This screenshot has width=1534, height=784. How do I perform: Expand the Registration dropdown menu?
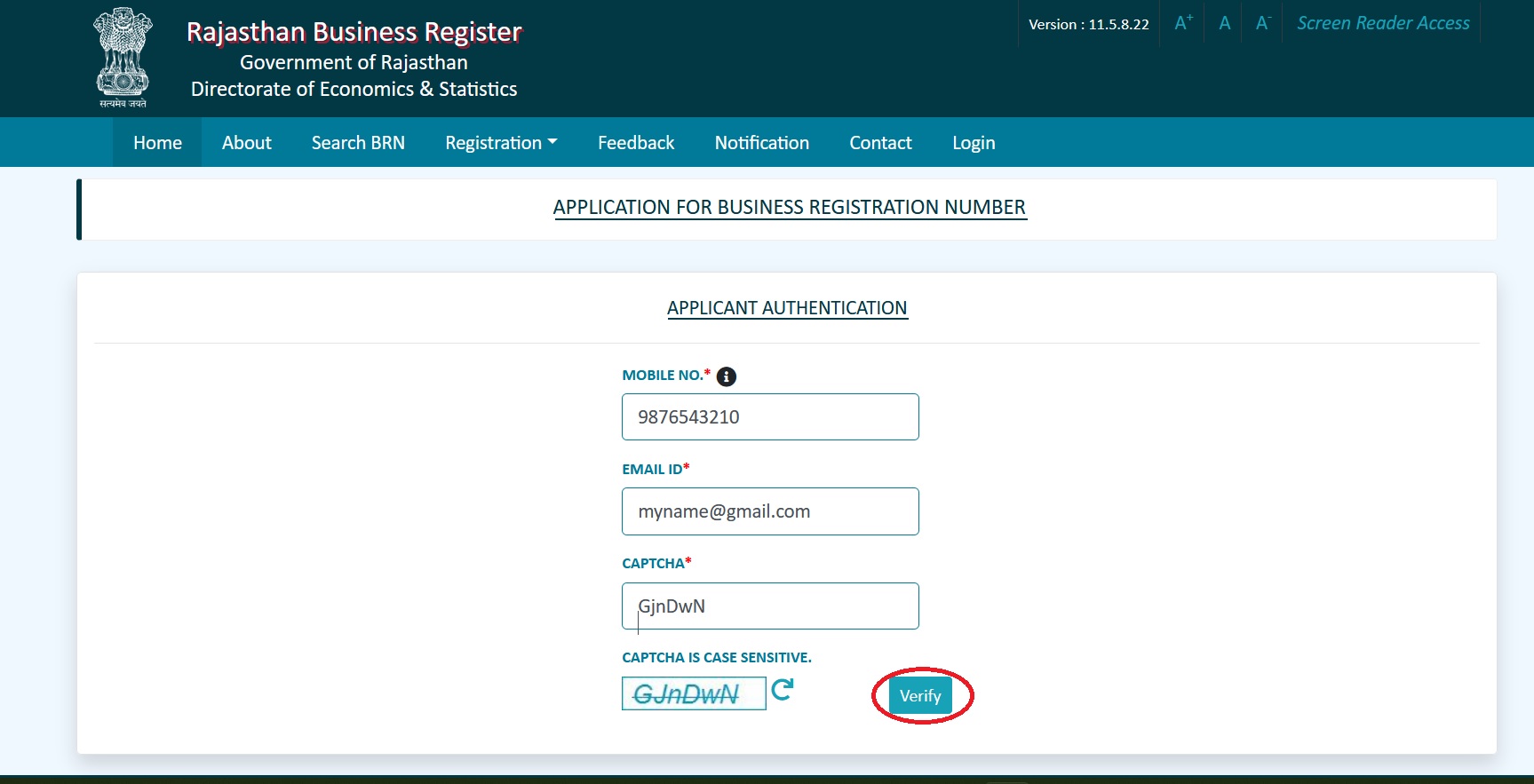(x=501, y=143)
